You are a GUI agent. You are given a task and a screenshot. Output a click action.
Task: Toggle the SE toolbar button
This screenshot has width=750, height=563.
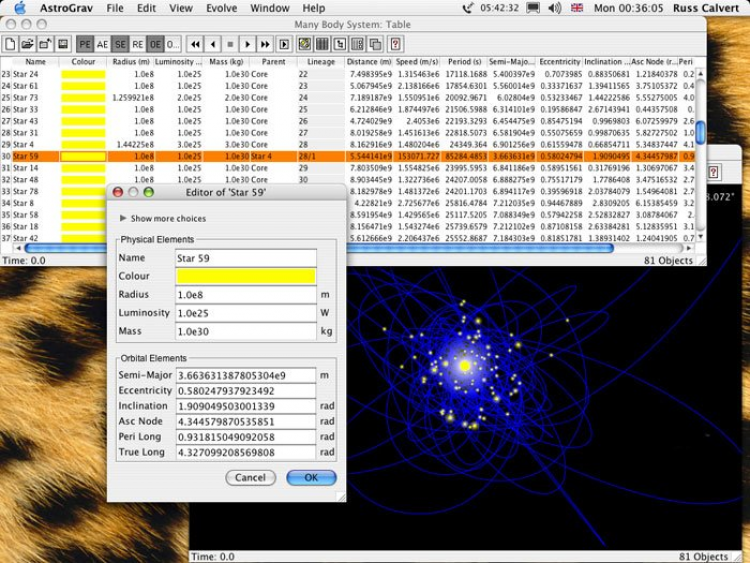coord(120,44)
